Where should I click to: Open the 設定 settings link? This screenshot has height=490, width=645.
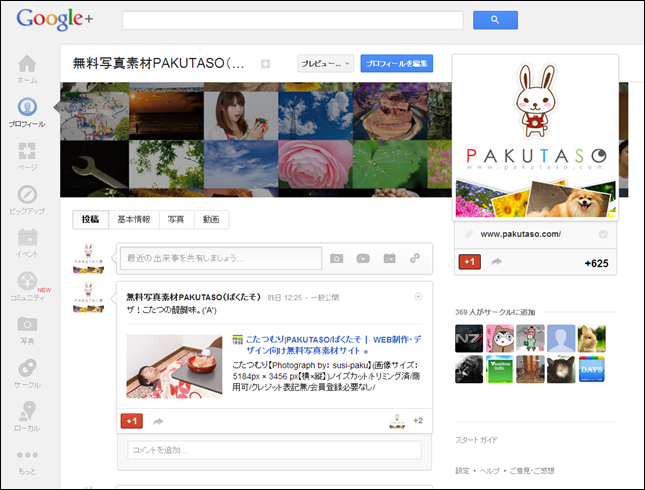click(462, 471)
